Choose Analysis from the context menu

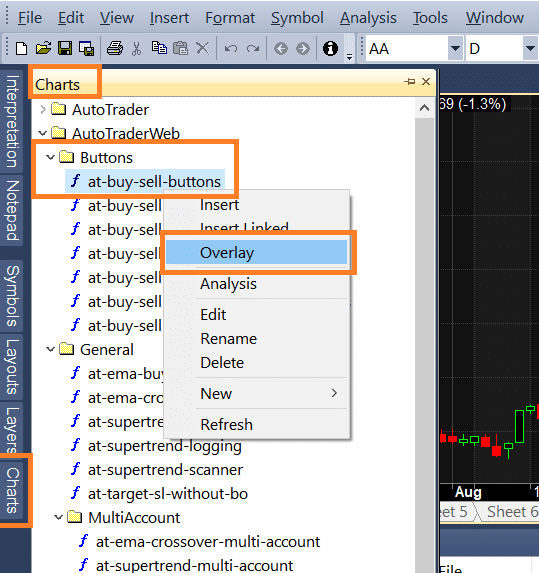pyautogui.click(x=257, y=284)
